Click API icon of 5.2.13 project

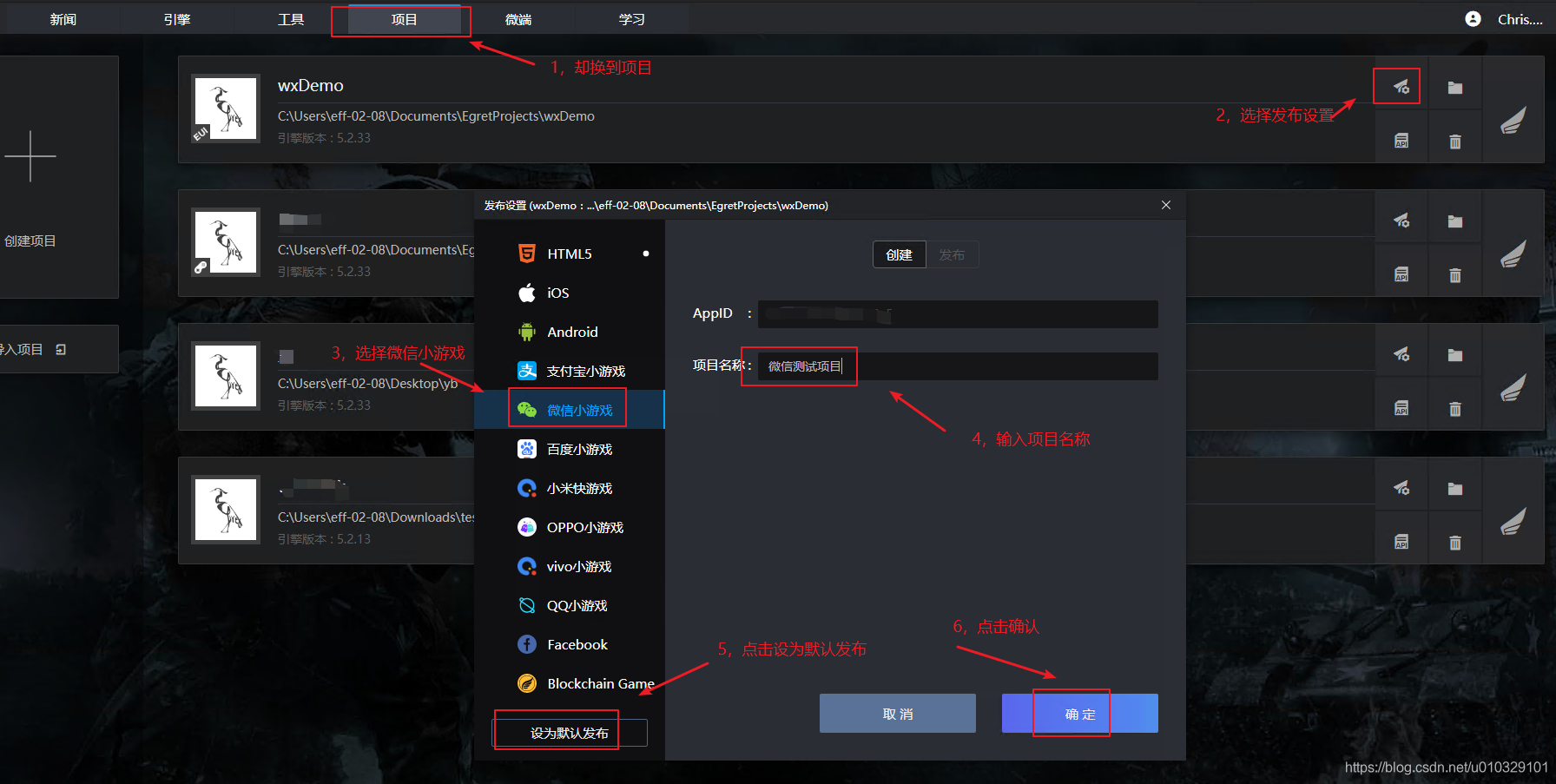coord(1401,542)
